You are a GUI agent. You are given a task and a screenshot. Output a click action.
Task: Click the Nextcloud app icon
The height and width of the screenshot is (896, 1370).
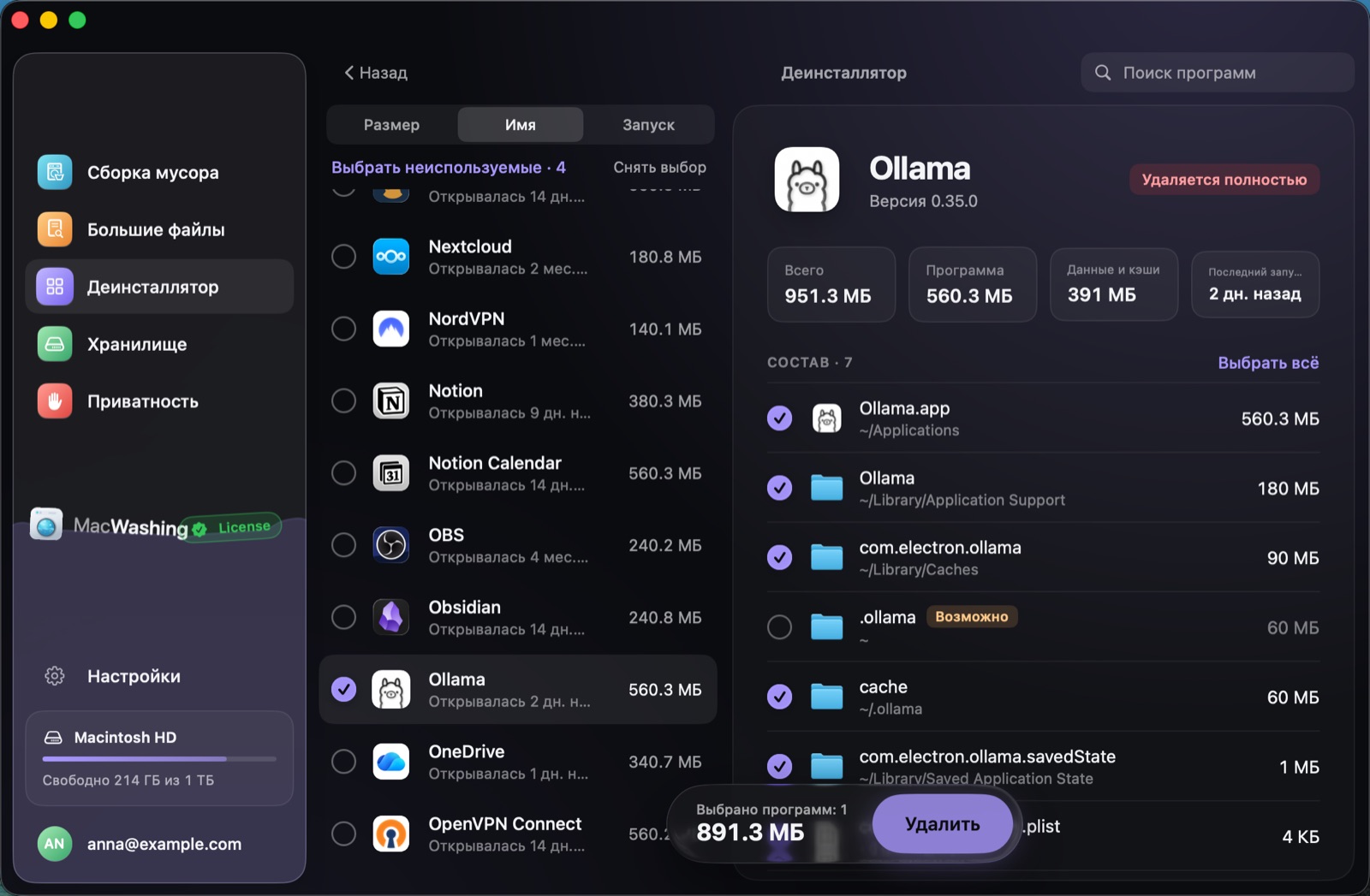click(391, 257)
